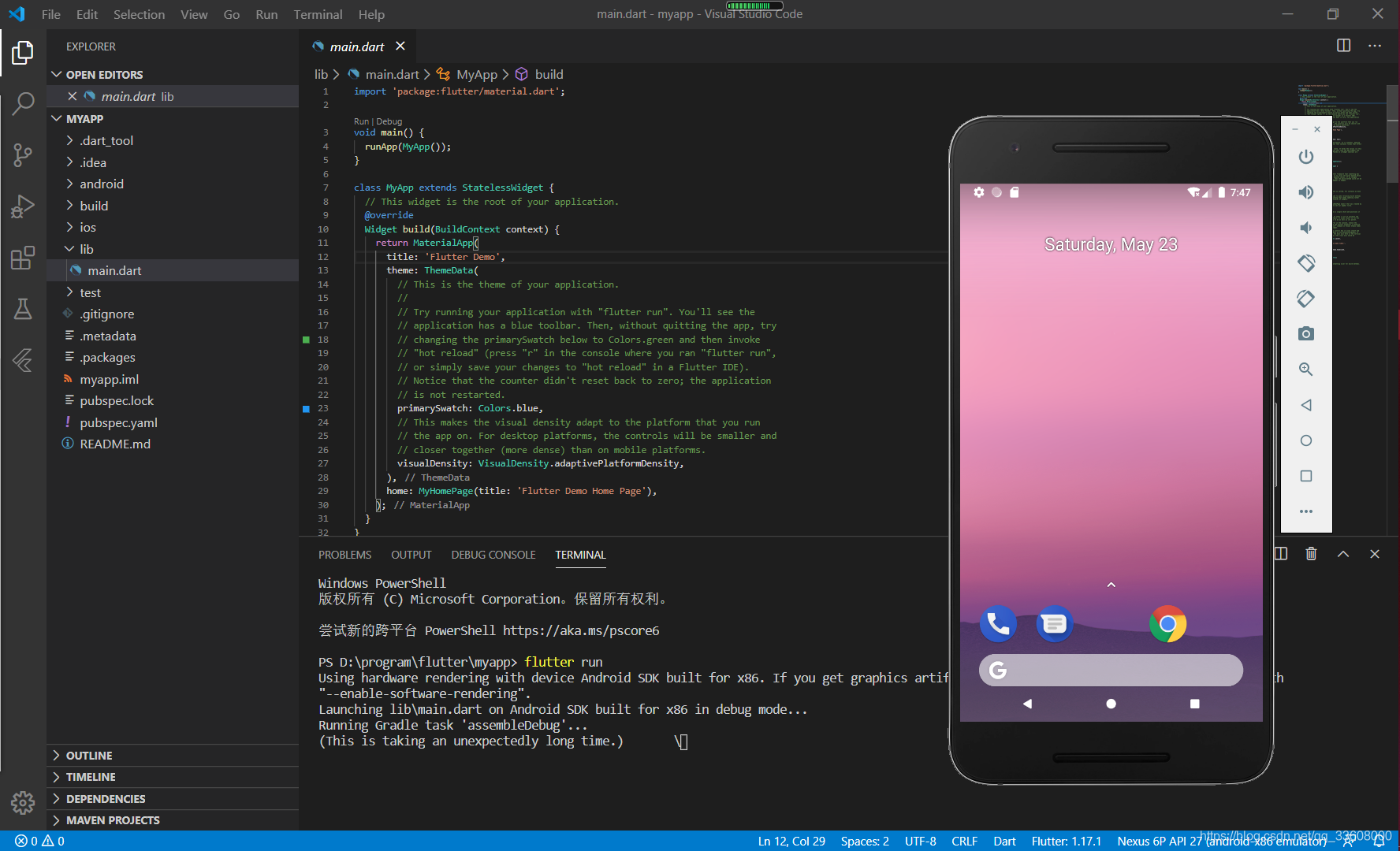1400x851 pixels.
Task: Close main.dart in Open Editors list
Action: [x=72, y=96]
